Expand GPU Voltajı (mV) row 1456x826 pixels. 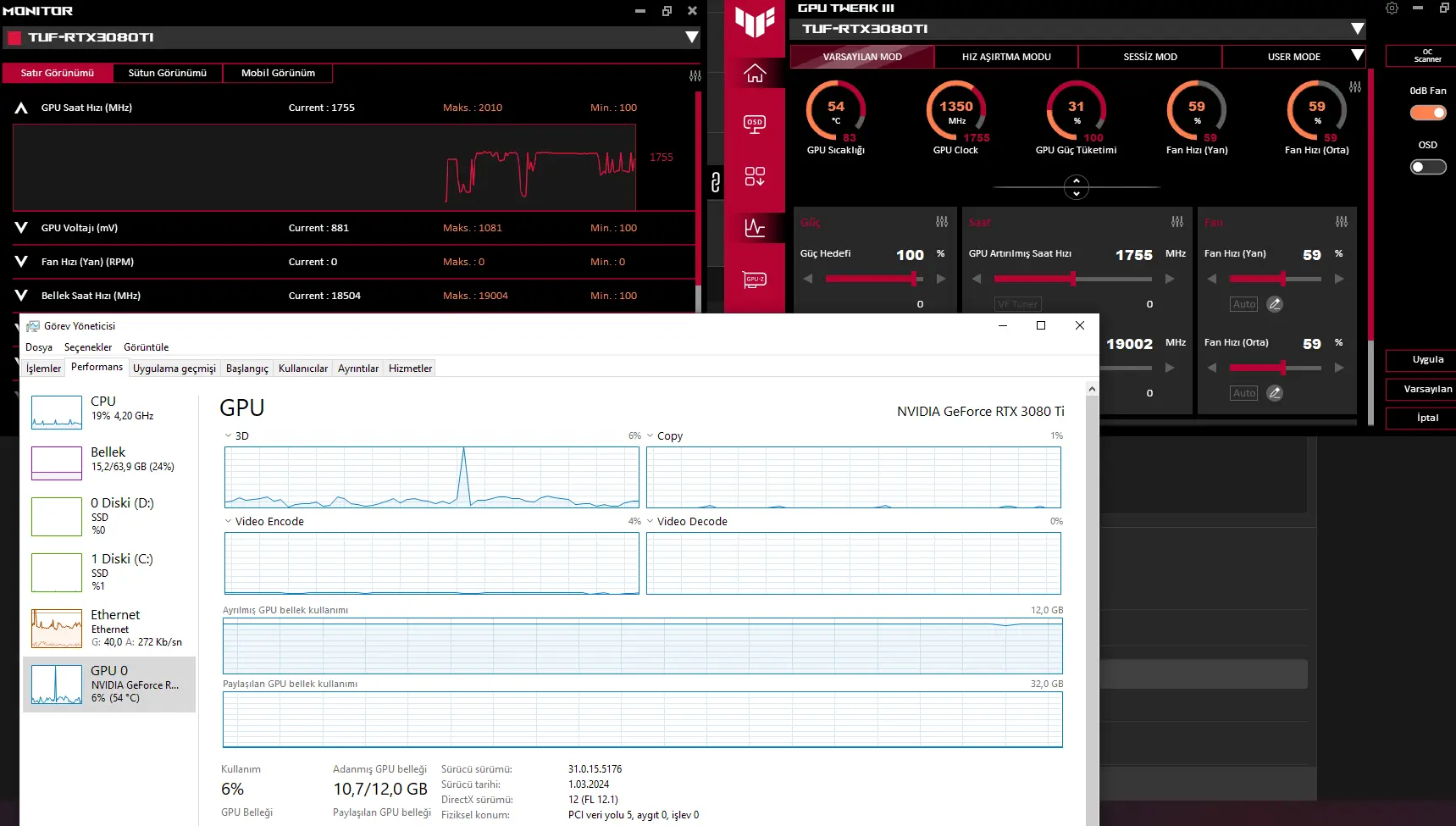coord(21,228)
